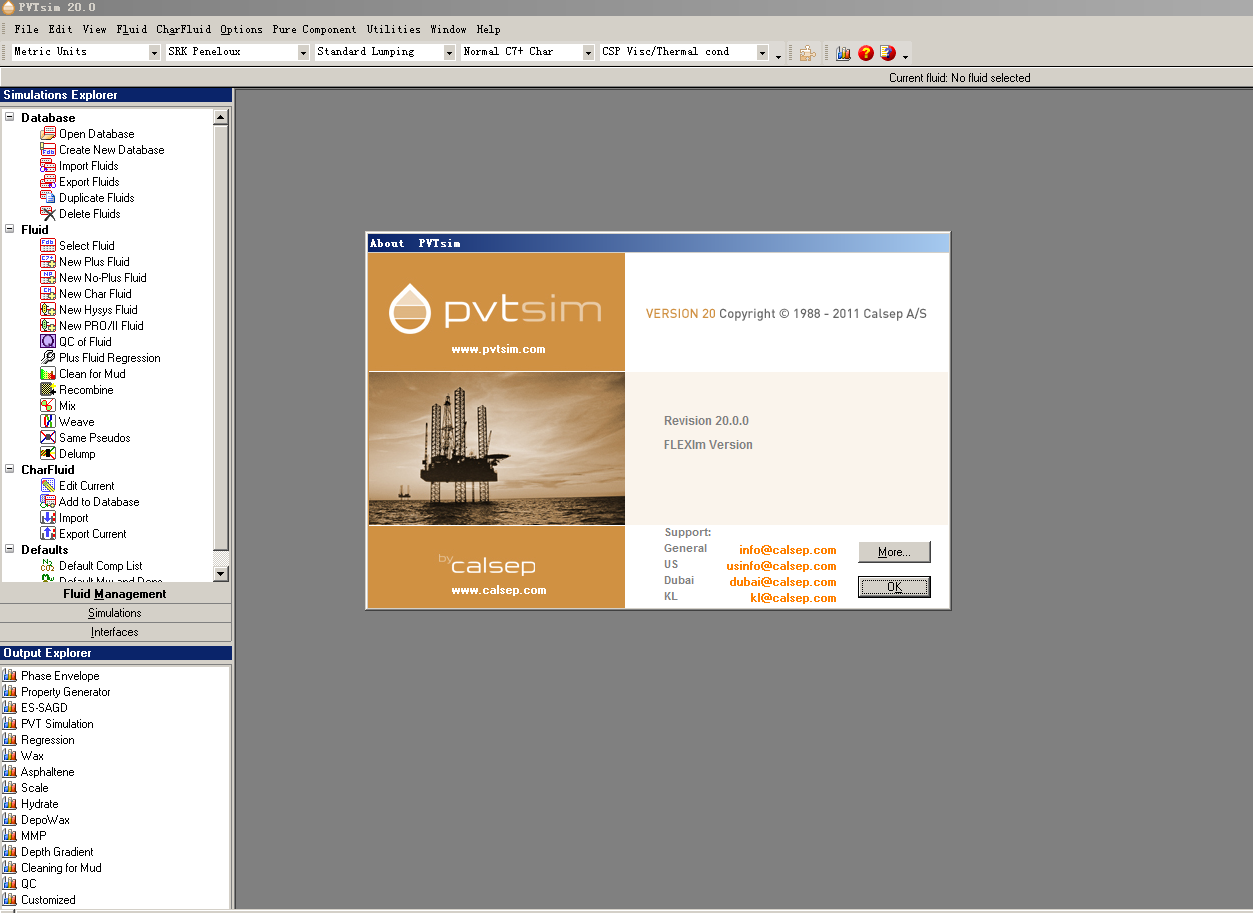
Task: Select Phase Envelope in Output Explorer
Action: pyautogui.click(x=60, y=676)
